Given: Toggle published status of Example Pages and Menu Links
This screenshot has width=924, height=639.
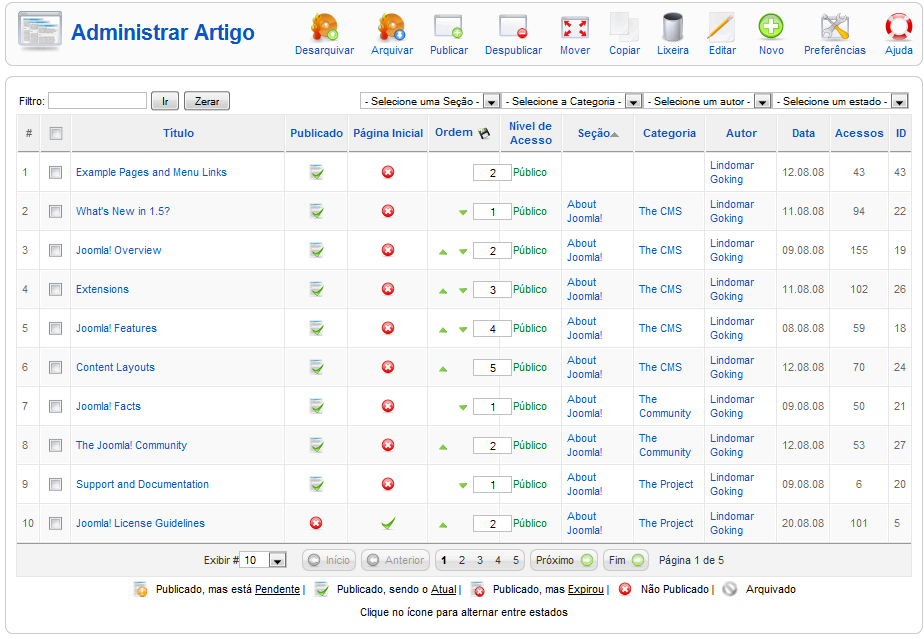Looking at the screenshot, I should (316, 172).
